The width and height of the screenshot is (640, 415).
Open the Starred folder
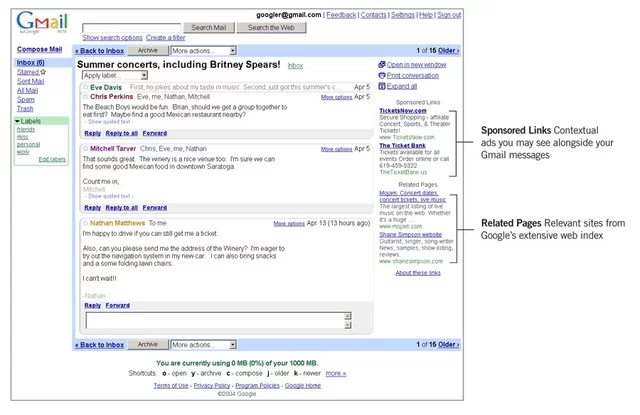(x=28, y=72)
